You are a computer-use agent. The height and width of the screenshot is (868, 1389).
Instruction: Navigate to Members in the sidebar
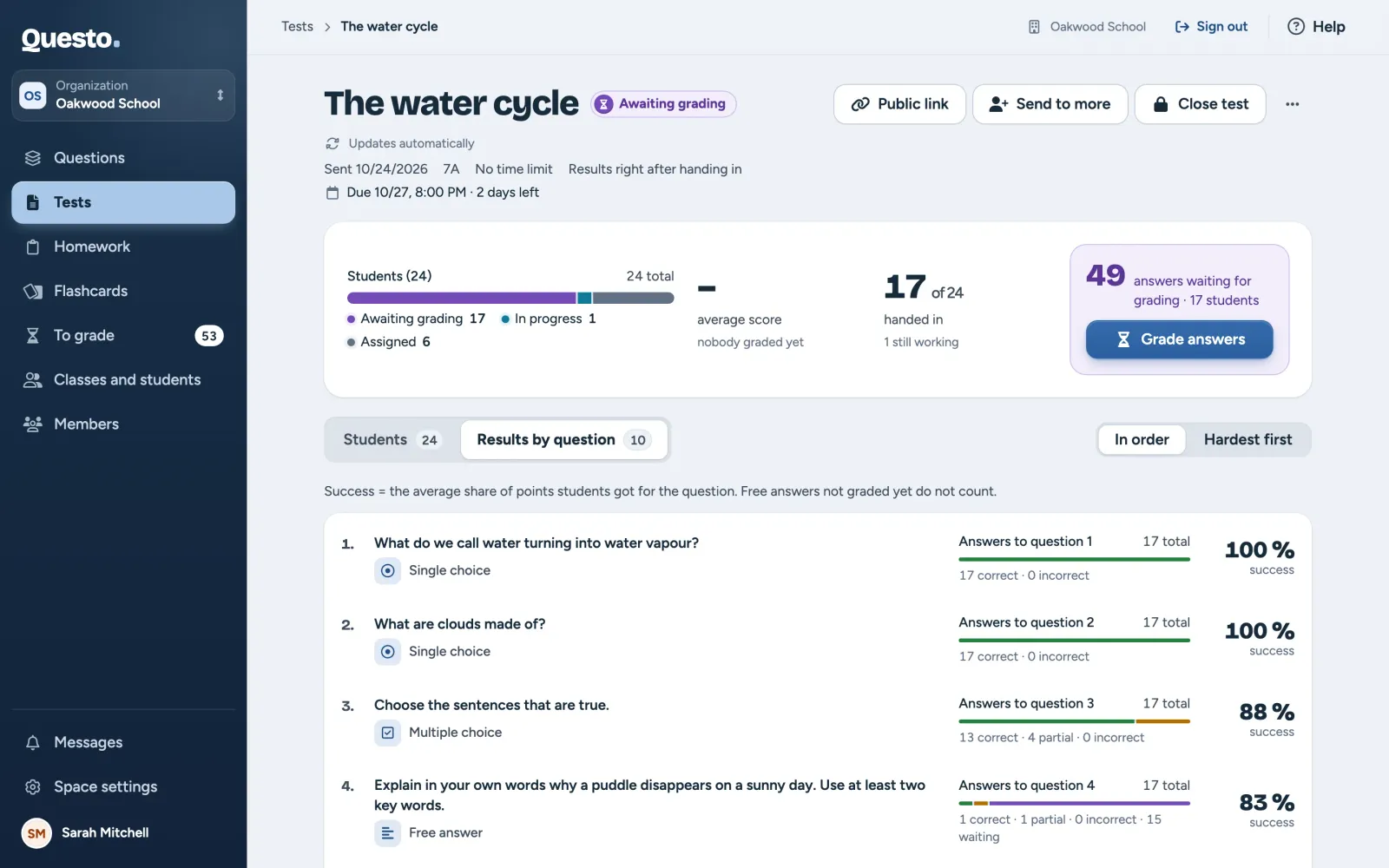(x=123, y=424)
